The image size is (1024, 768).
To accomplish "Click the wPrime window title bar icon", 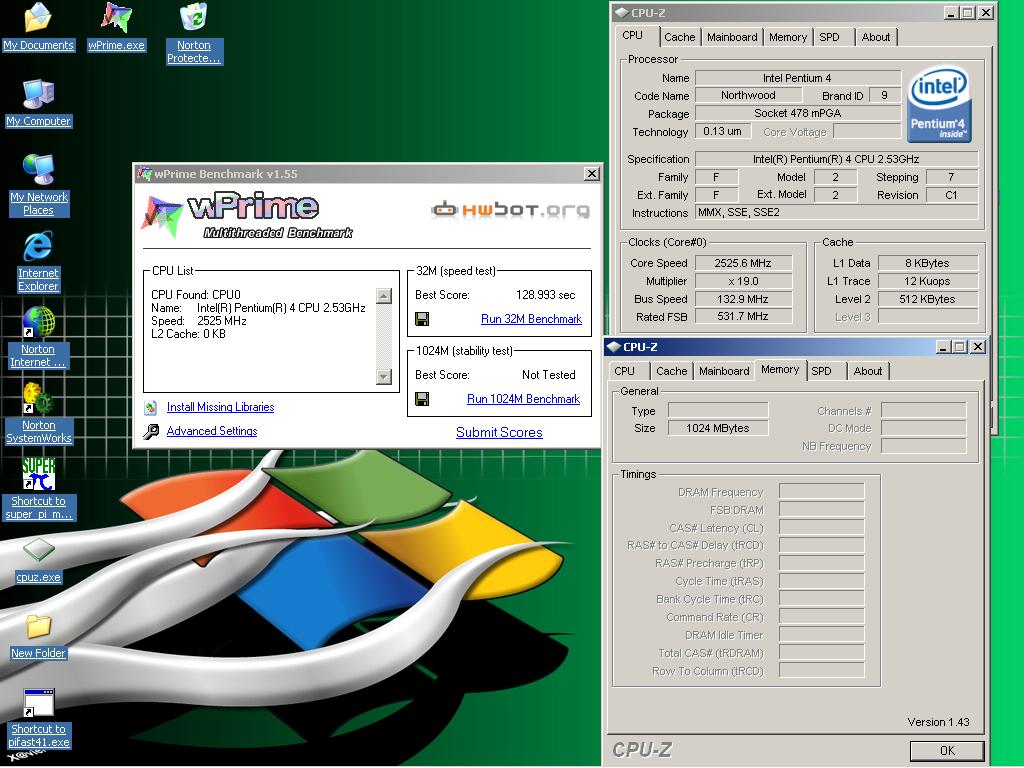I will coord(144,174).
